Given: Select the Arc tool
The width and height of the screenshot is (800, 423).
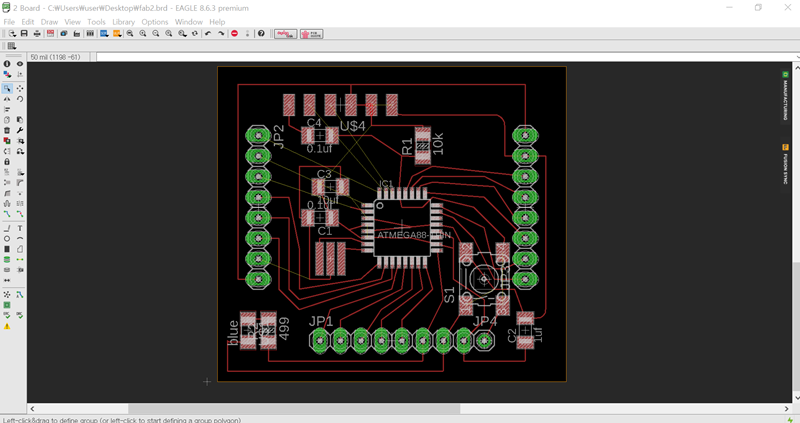Looking at the screenshot, I should [20, 238].
